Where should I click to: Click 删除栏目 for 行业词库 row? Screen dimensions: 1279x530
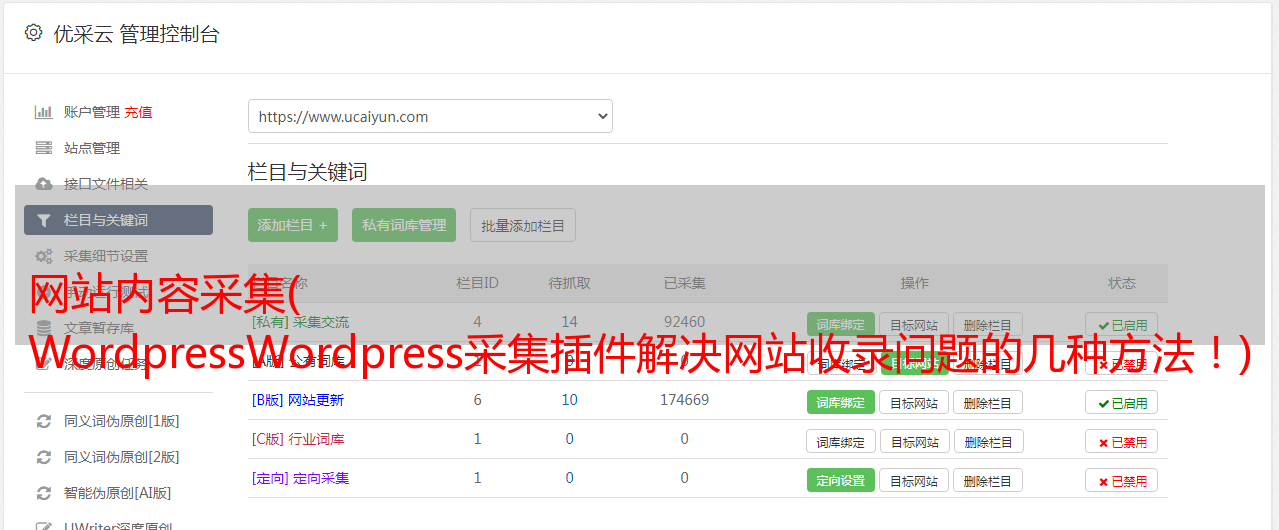click(988, 442)
